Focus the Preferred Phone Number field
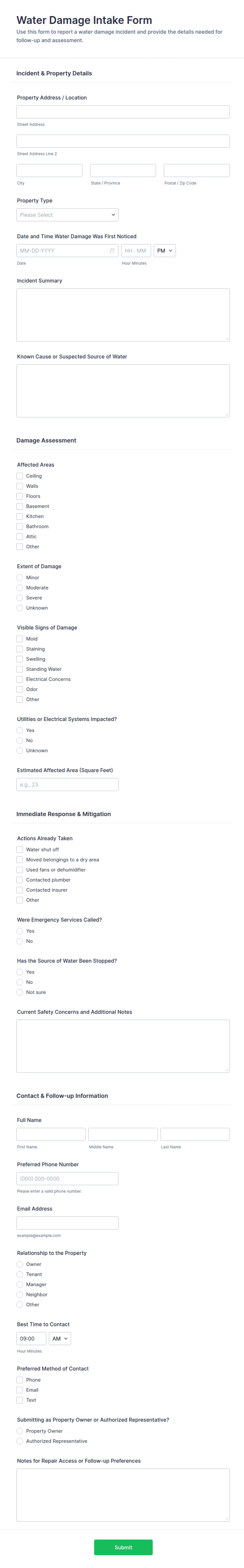The width and height of the screenshot is (244, 1568). [67, 1178]
